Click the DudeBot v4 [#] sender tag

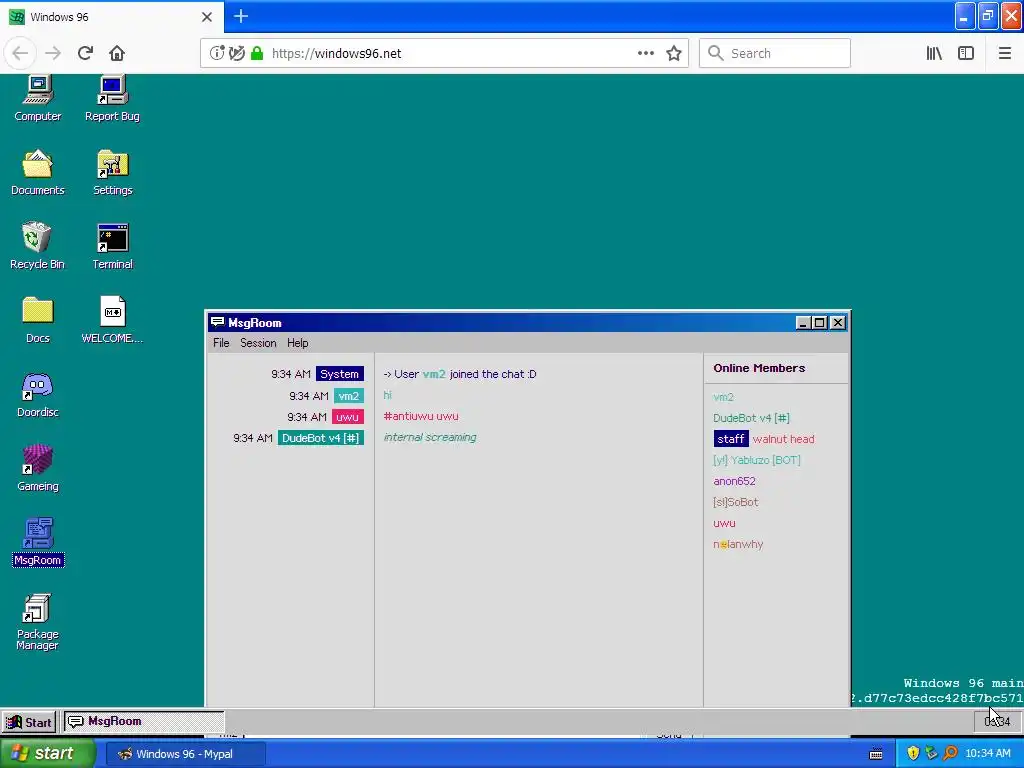click(321, 438)
